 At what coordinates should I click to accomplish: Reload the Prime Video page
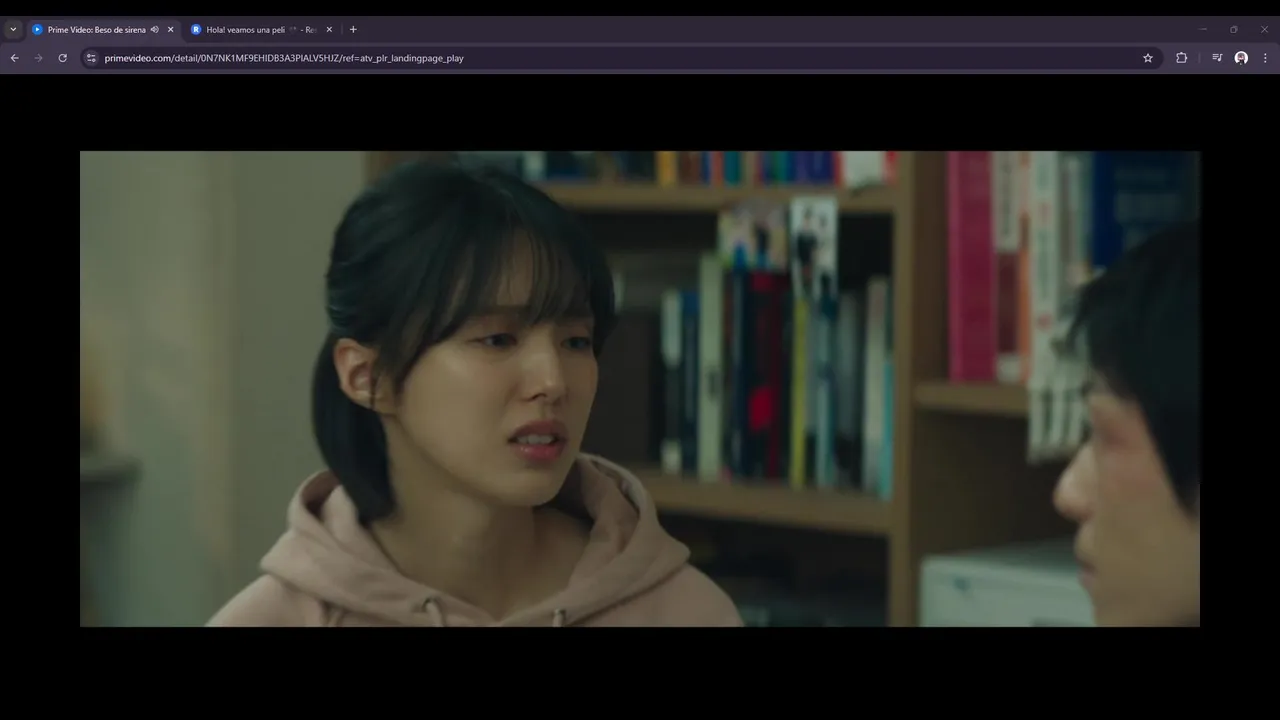coord(63,58)
